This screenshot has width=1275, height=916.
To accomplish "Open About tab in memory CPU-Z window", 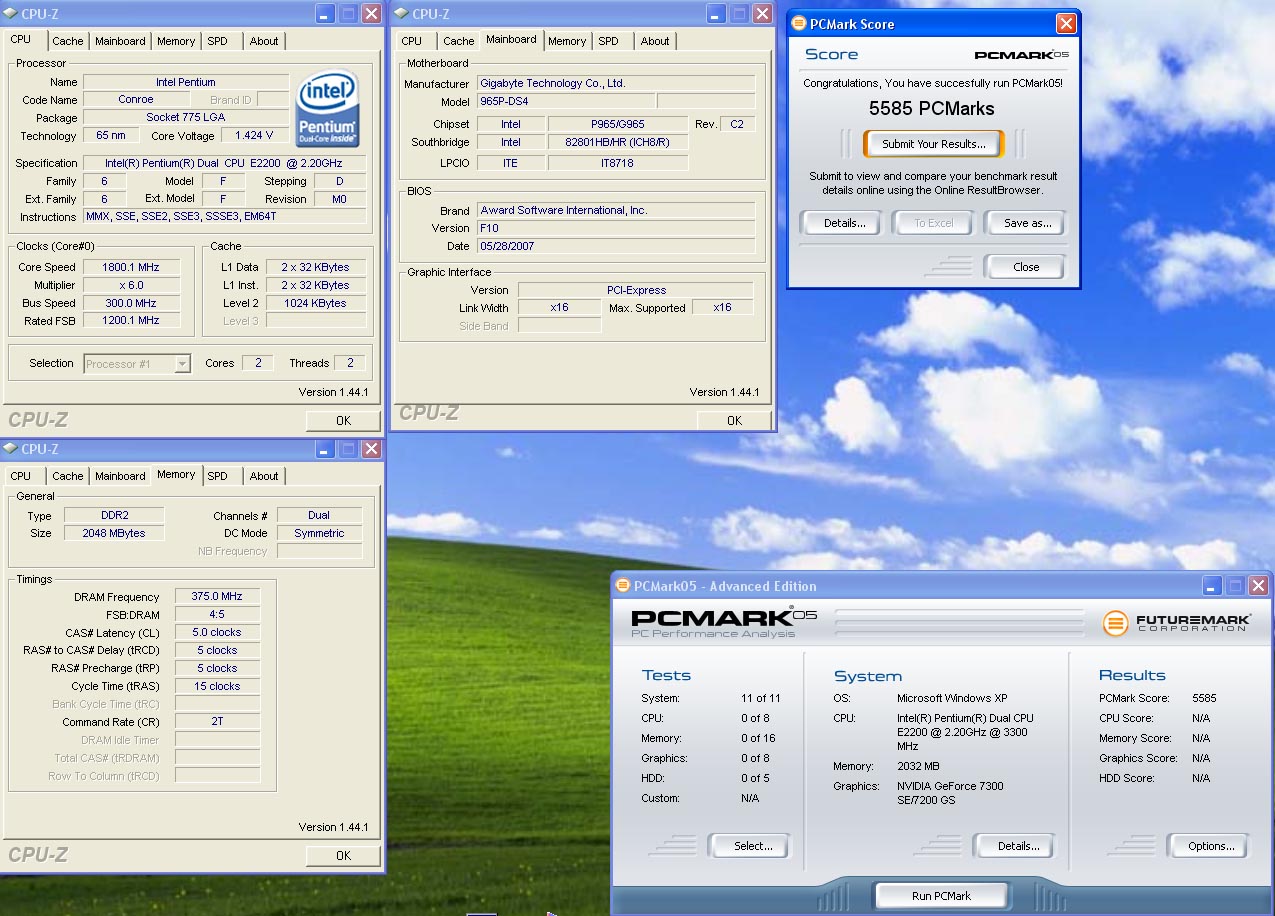I will (x=264, y=476).
